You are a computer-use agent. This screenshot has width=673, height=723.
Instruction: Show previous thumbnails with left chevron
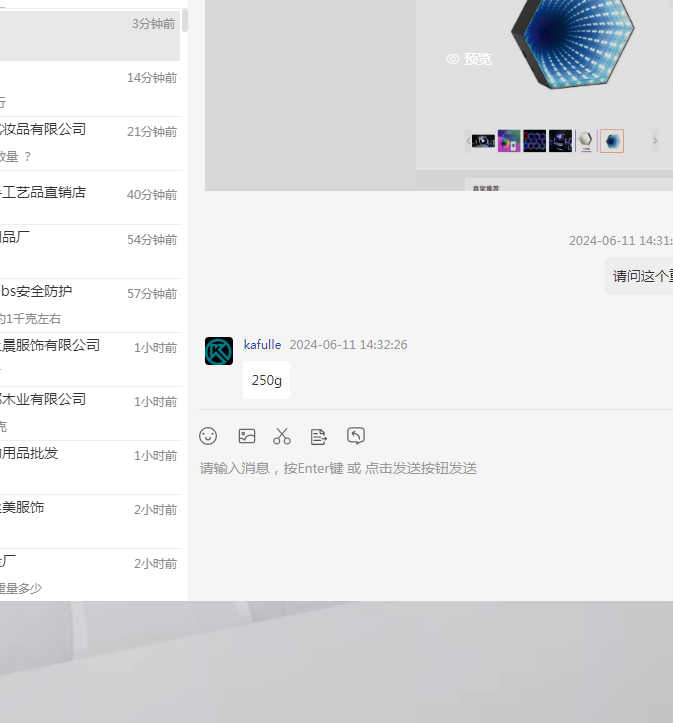(x=468, y=141)
